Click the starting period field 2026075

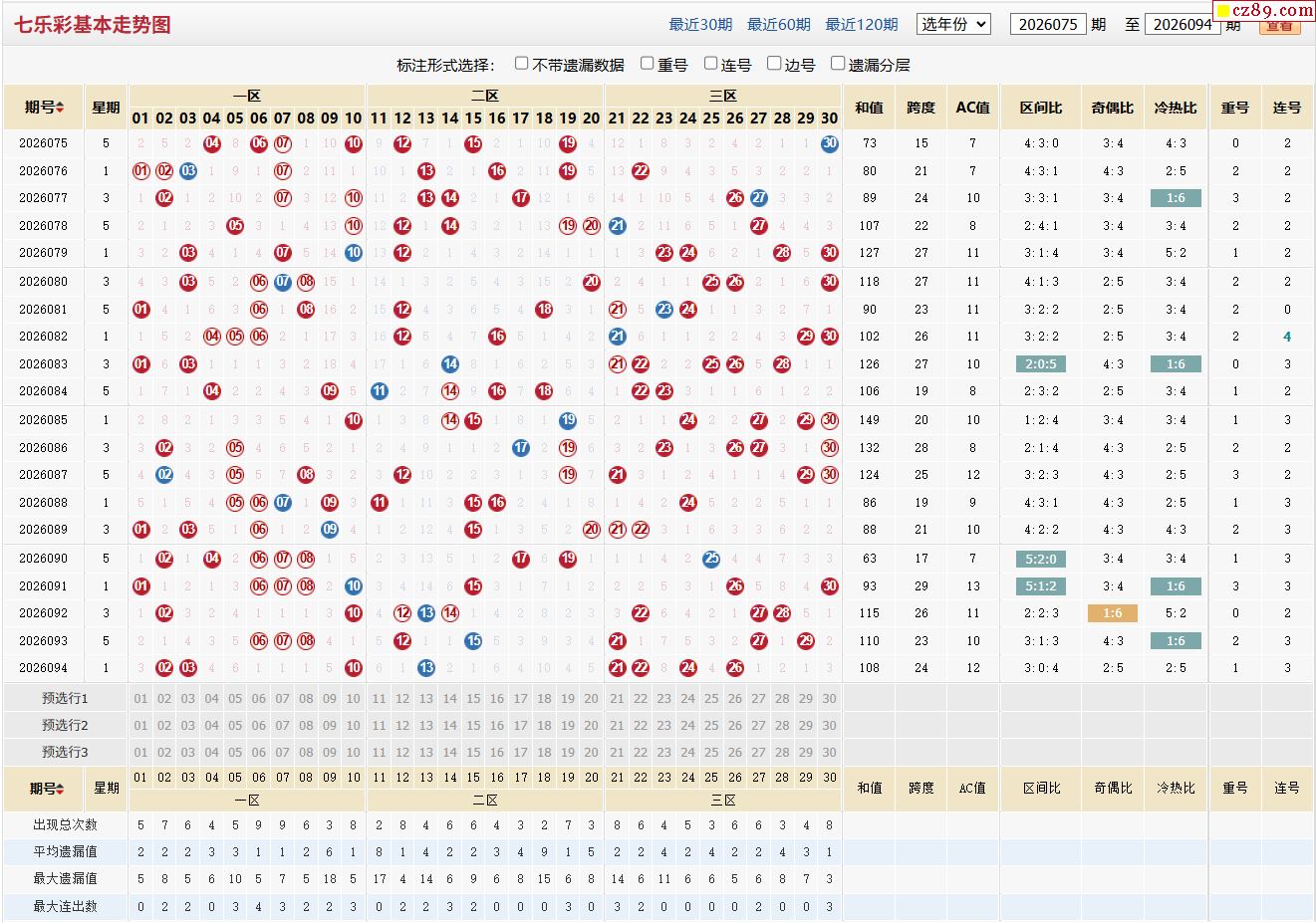coord(1048,25)
